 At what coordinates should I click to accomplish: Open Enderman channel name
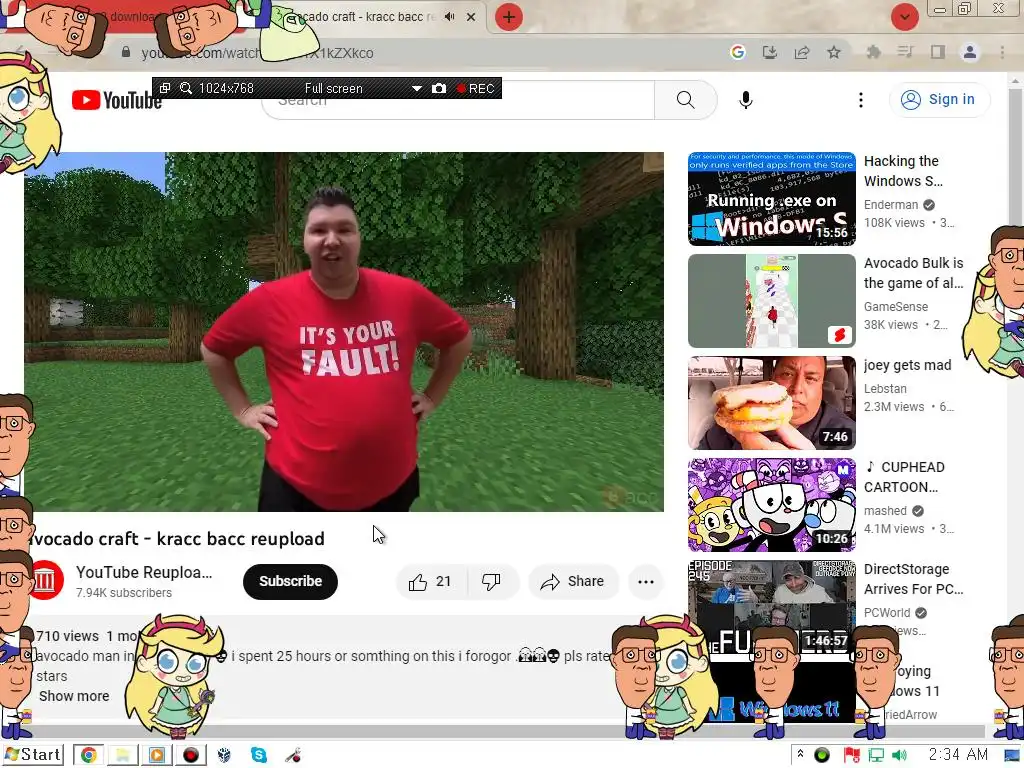point(891,205)
